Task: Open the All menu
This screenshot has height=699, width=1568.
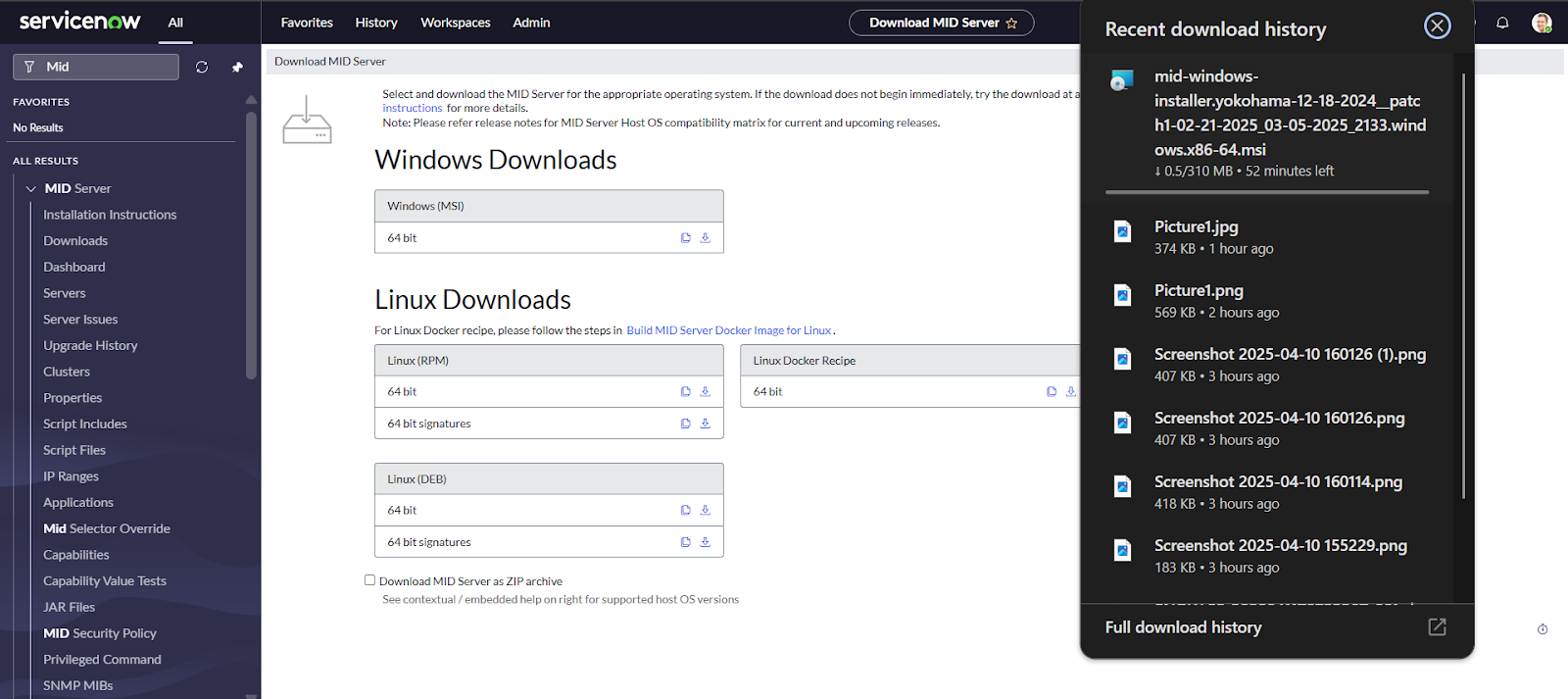Action: tap(175, 23)
